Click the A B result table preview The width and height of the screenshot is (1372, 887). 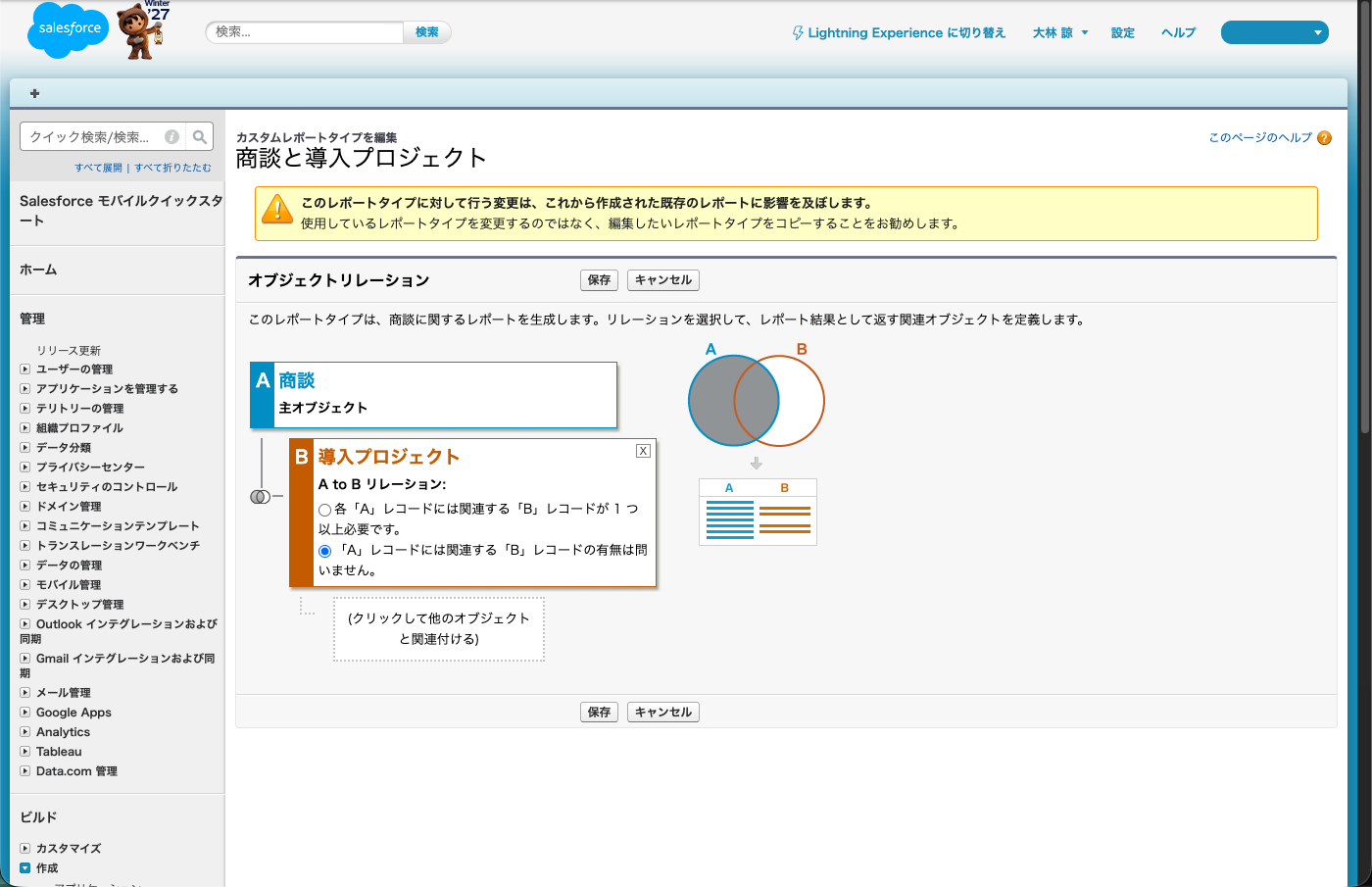(758, 512)
